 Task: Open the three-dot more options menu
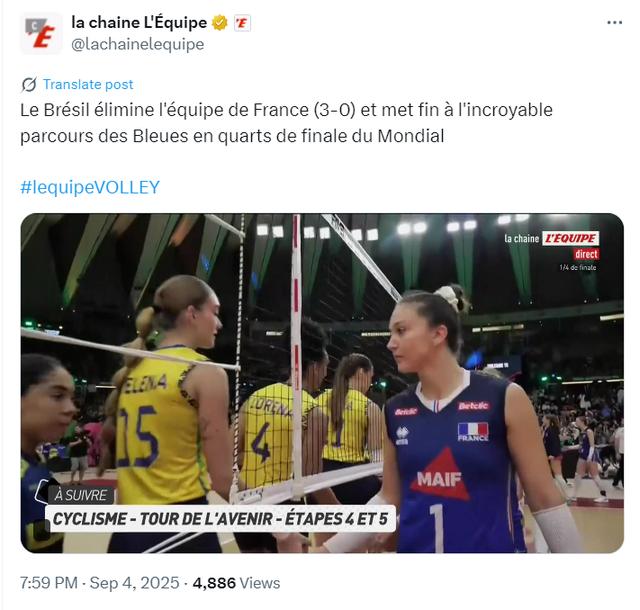(614, 23)
